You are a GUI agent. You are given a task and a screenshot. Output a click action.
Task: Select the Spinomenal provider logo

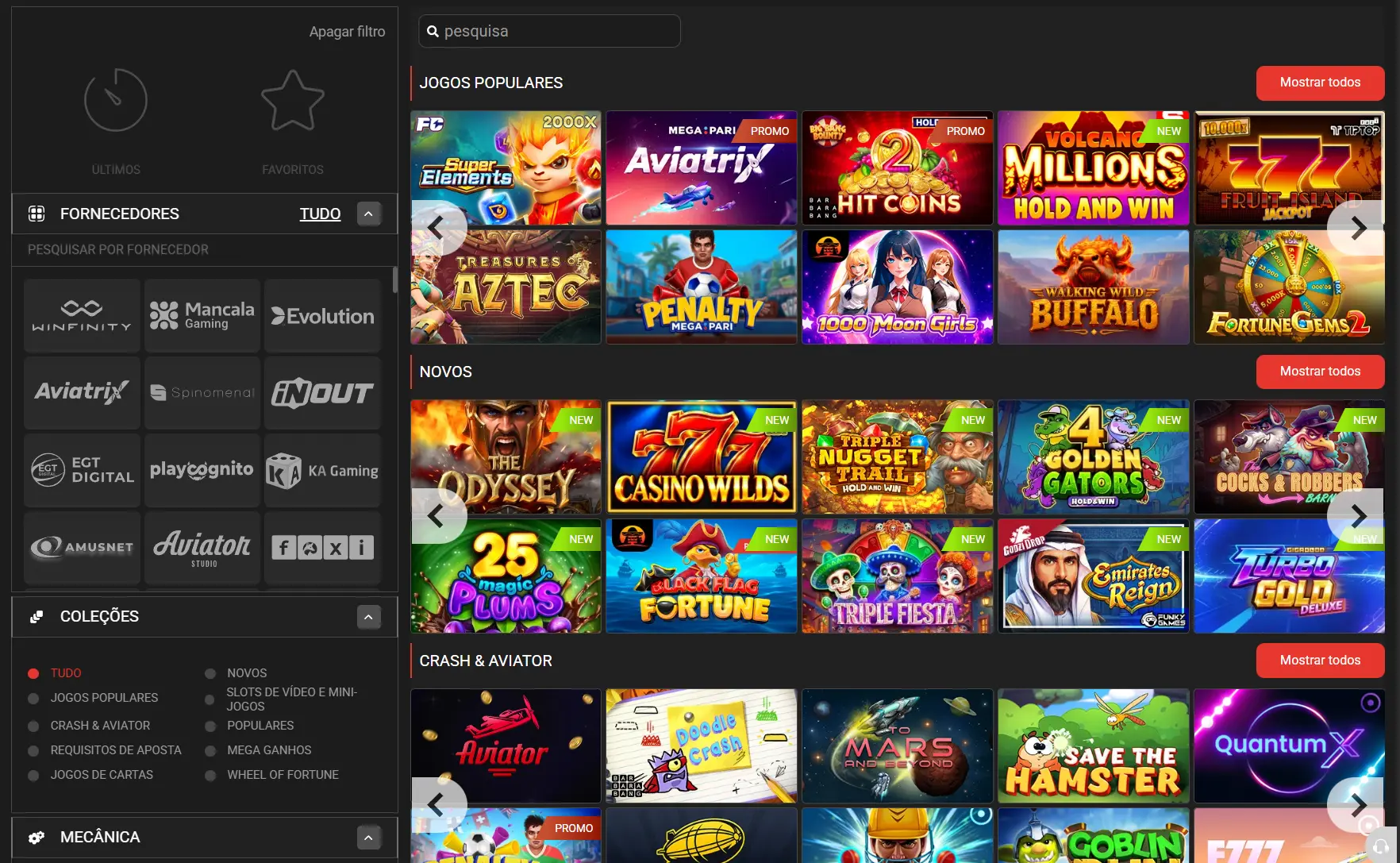[202, 392]
